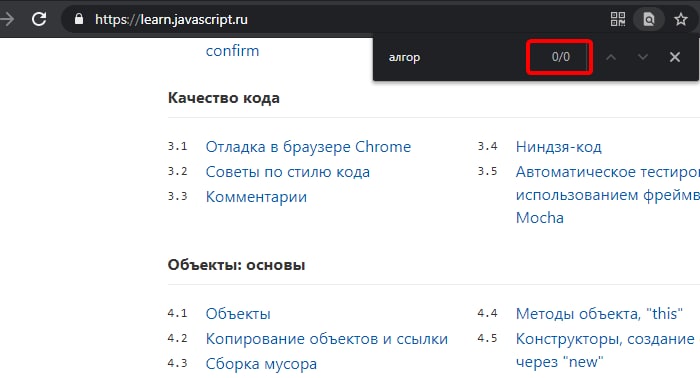Screen dimensions: 700x378
Task: Click the lock icon for site info
Action: click(79, 19)
